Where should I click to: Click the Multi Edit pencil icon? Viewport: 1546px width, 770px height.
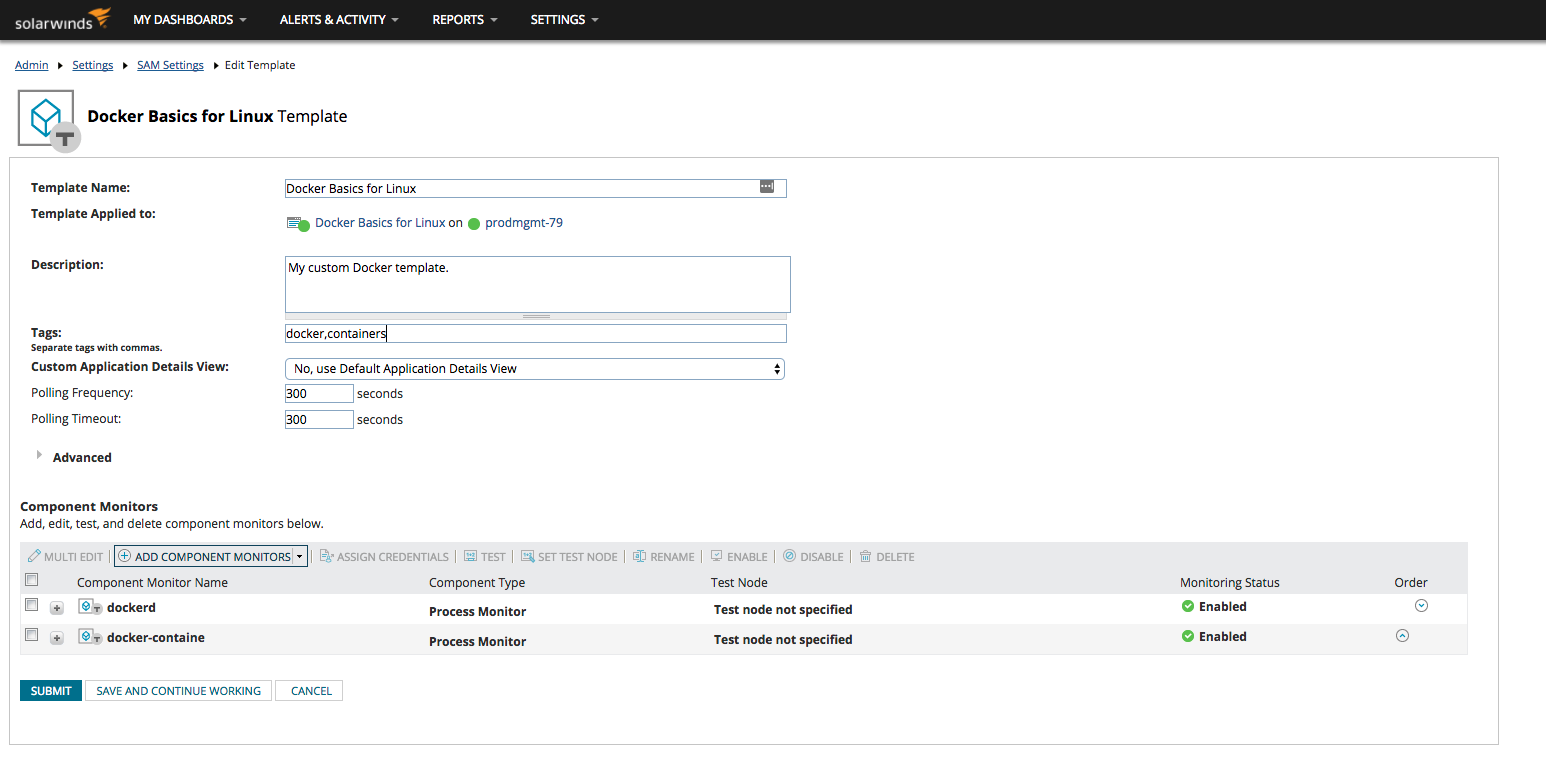pyautogui.click(x=35, y=556)
